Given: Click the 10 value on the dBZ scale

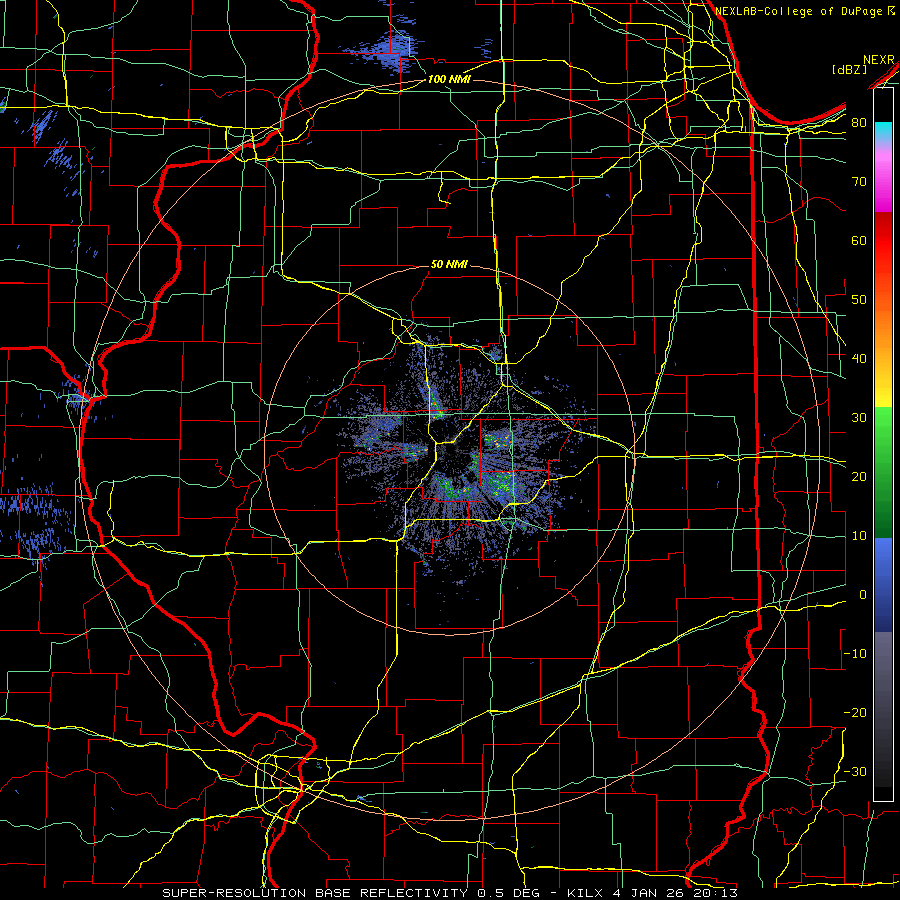Looking at the screenshot, I should click(859, 536).
